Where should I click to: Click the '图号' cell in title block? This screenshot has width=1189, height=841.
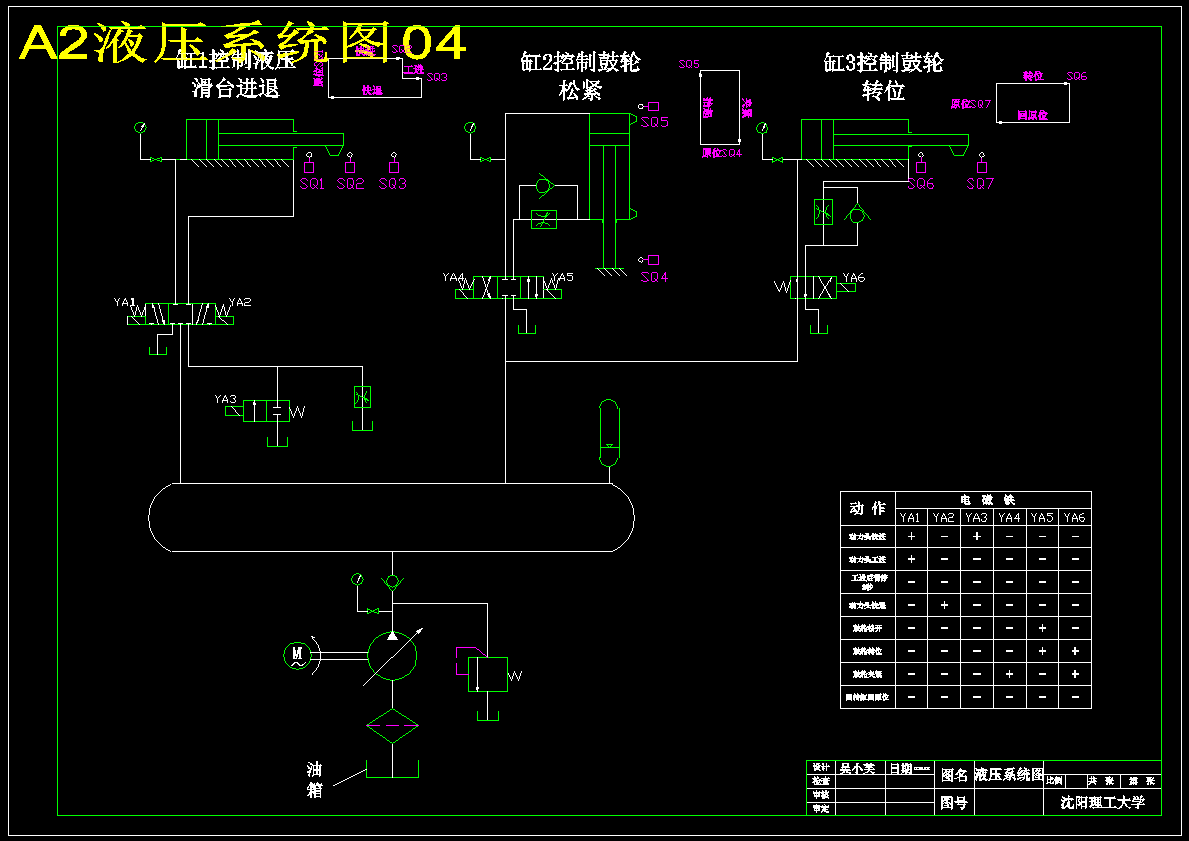coord(954,802)
